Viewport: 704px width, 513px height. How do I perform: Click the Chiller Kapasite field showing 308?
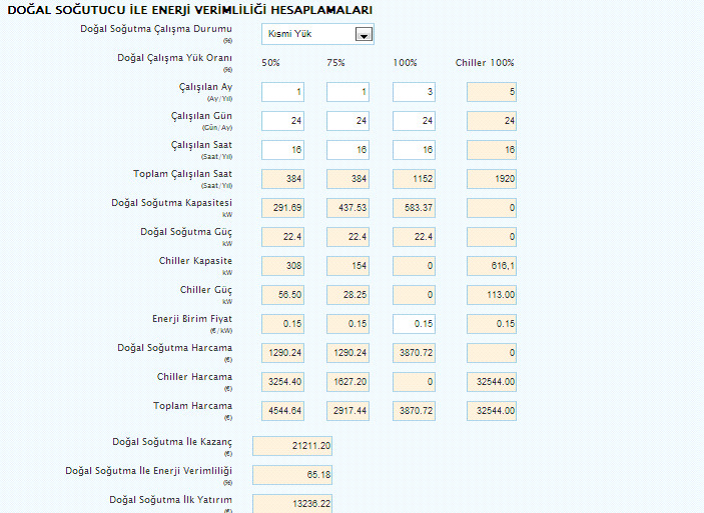coord(282,266)
